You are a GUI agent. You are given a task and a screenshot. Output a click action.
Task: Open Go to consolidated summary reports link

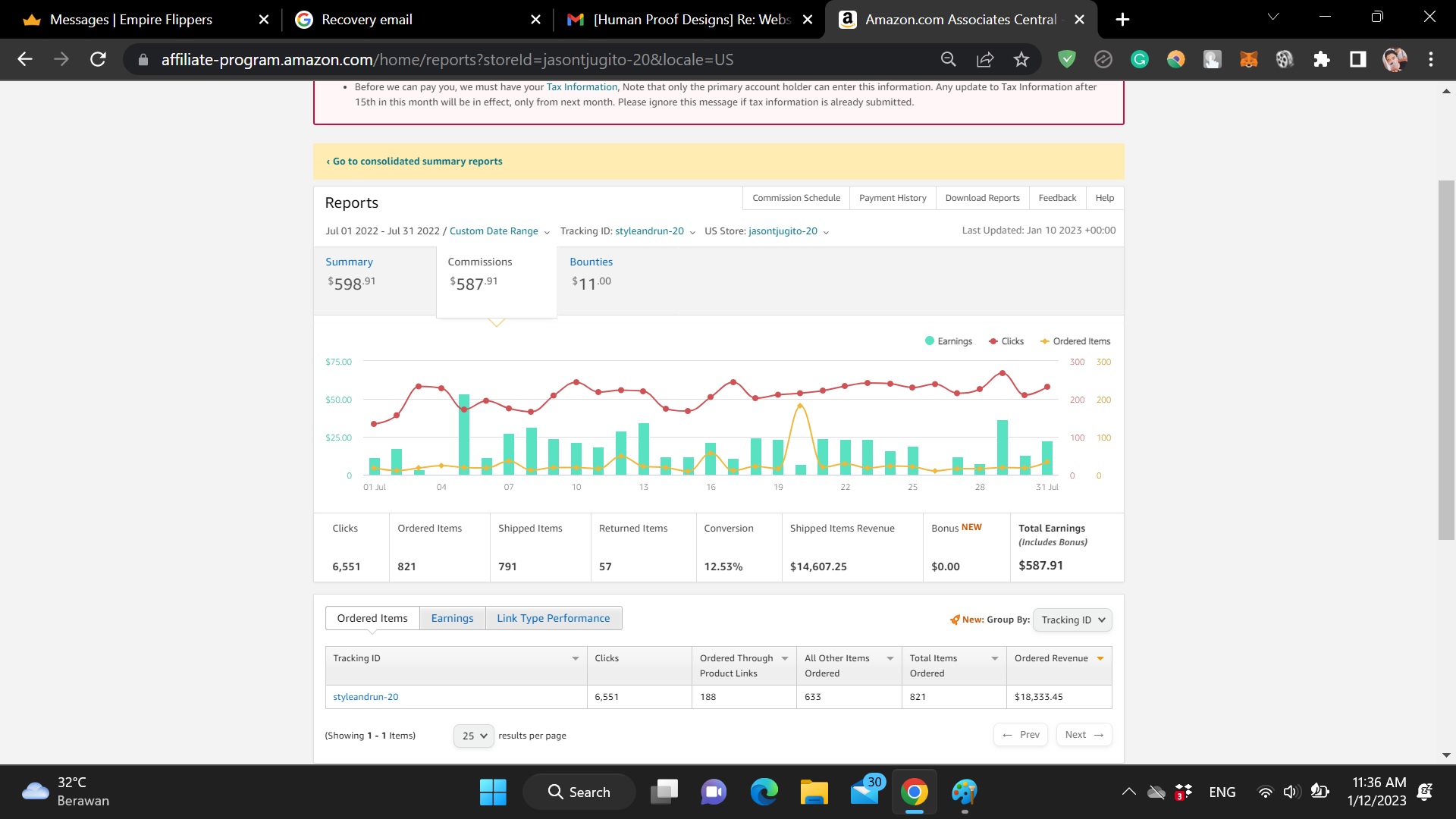(x=416, y=162)
